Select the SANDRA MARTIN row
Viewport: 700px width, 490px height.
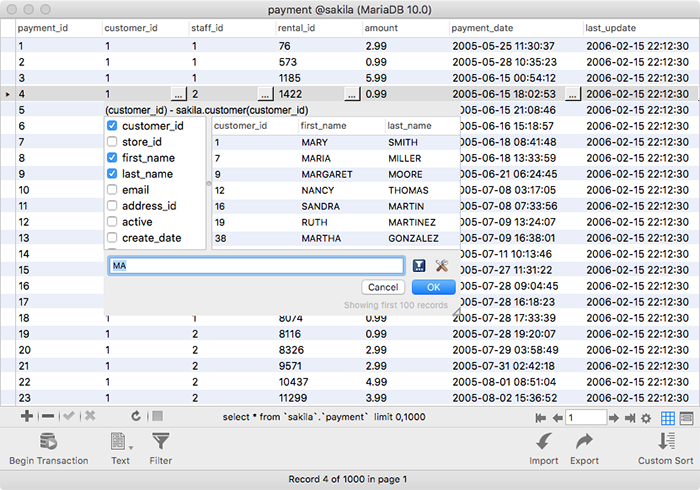[x=336, y=206]
